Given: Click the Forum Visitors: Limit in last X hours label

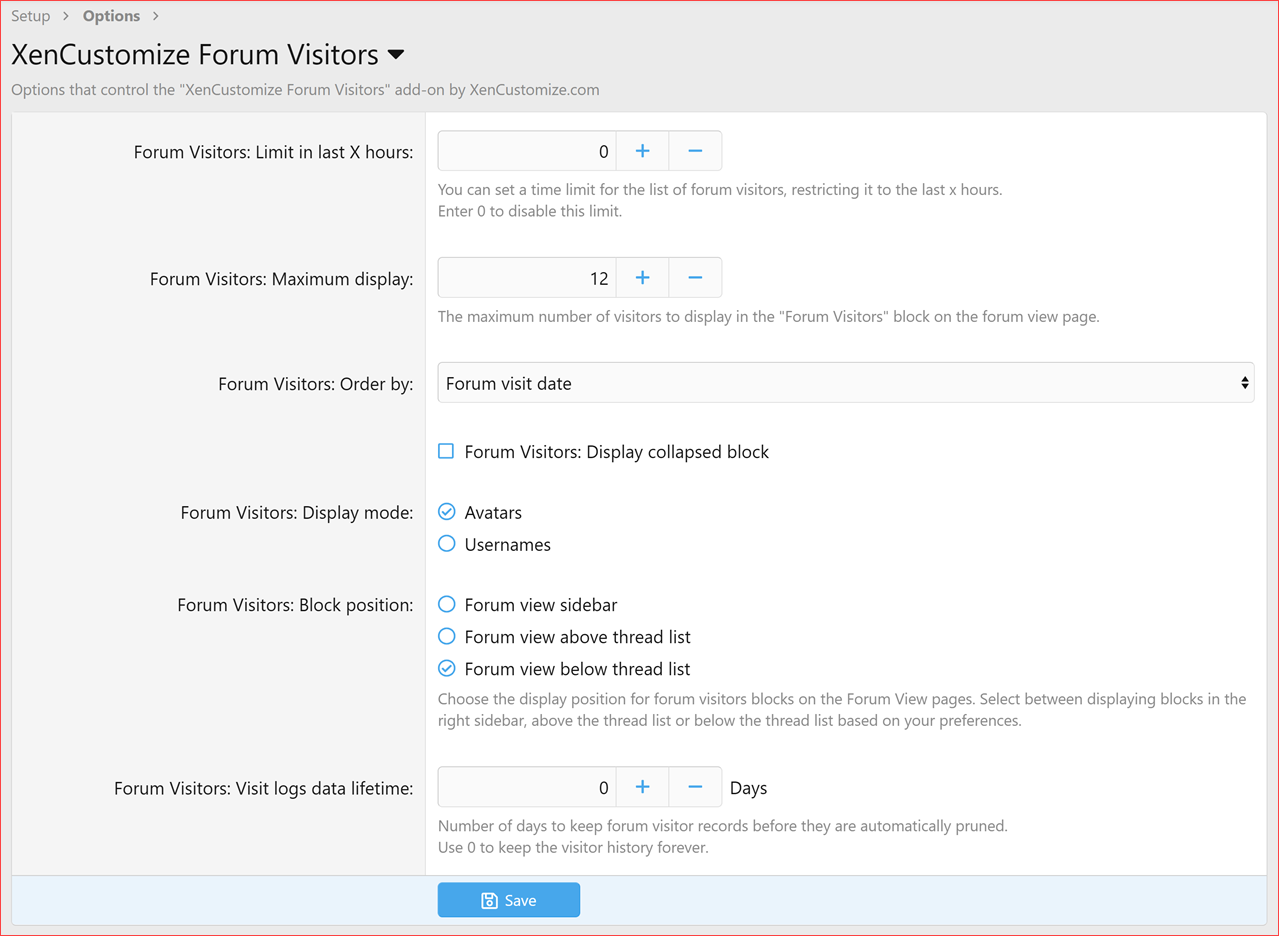Looking at the screenshot, I should pyautogui.click(x=273, y=153).
